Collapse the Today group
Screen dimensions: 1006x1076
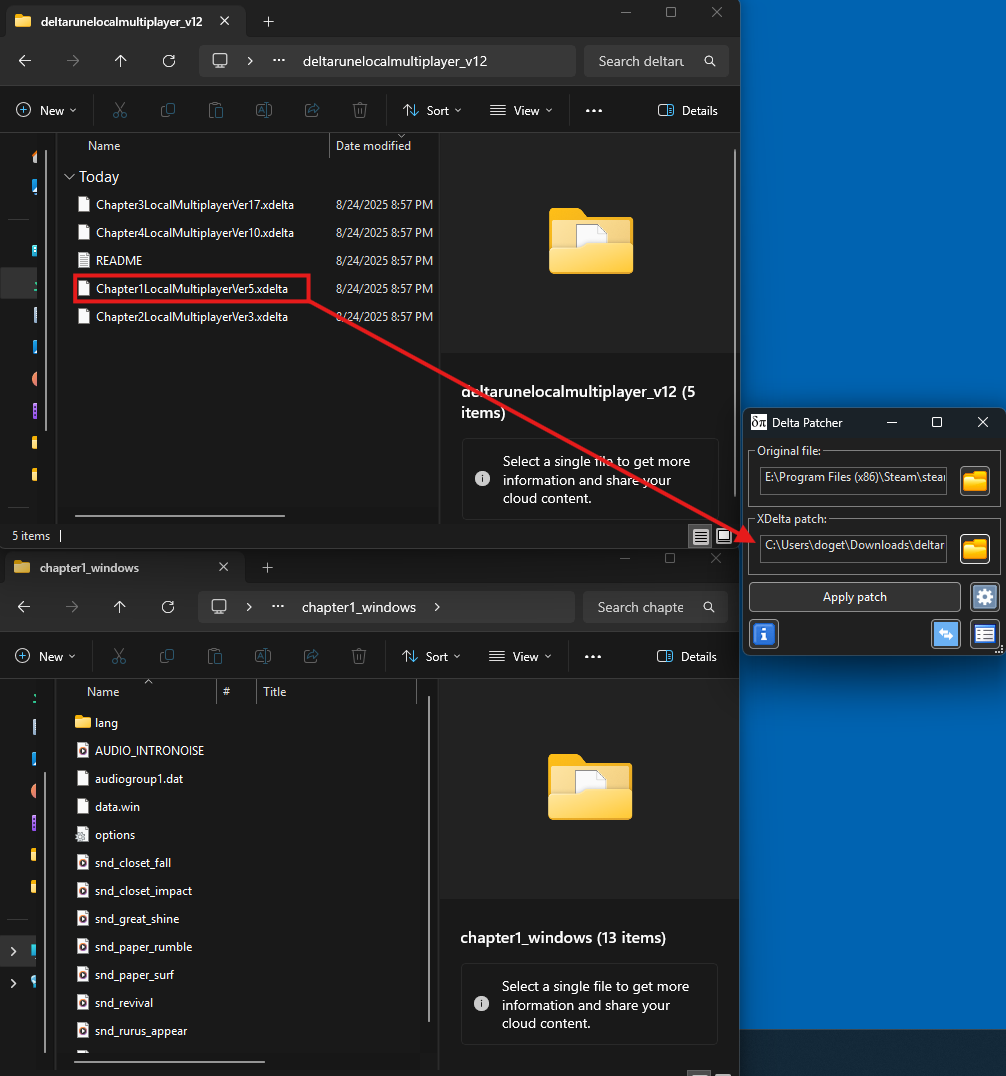click(69, 177)
